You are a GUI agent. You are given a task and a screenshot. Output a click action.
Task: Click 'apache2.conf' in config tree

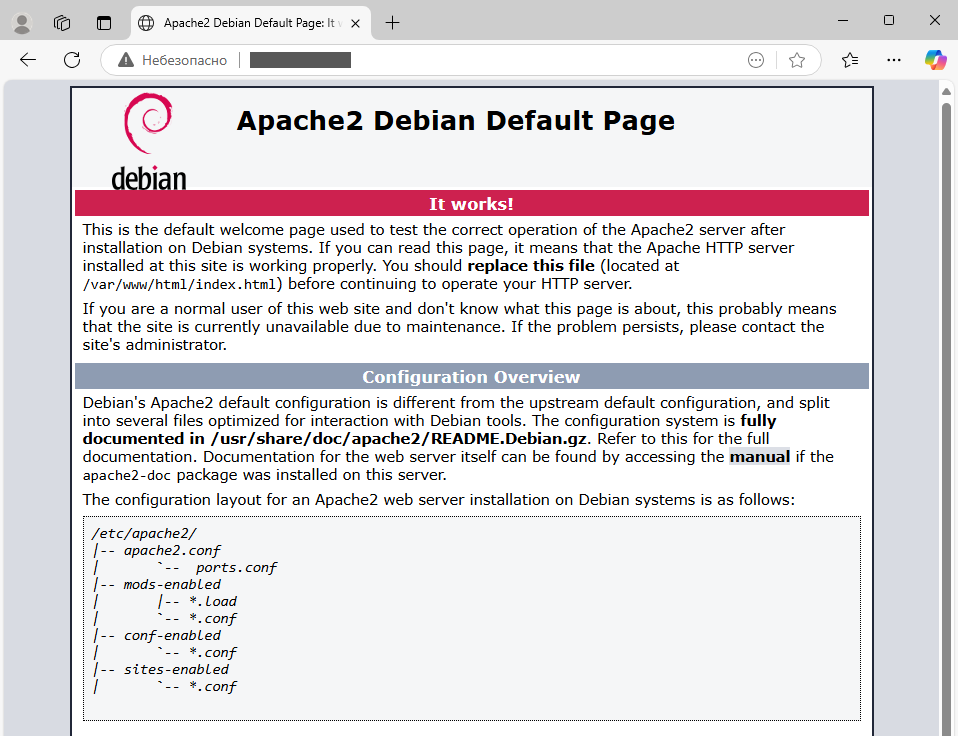[172, 550]
